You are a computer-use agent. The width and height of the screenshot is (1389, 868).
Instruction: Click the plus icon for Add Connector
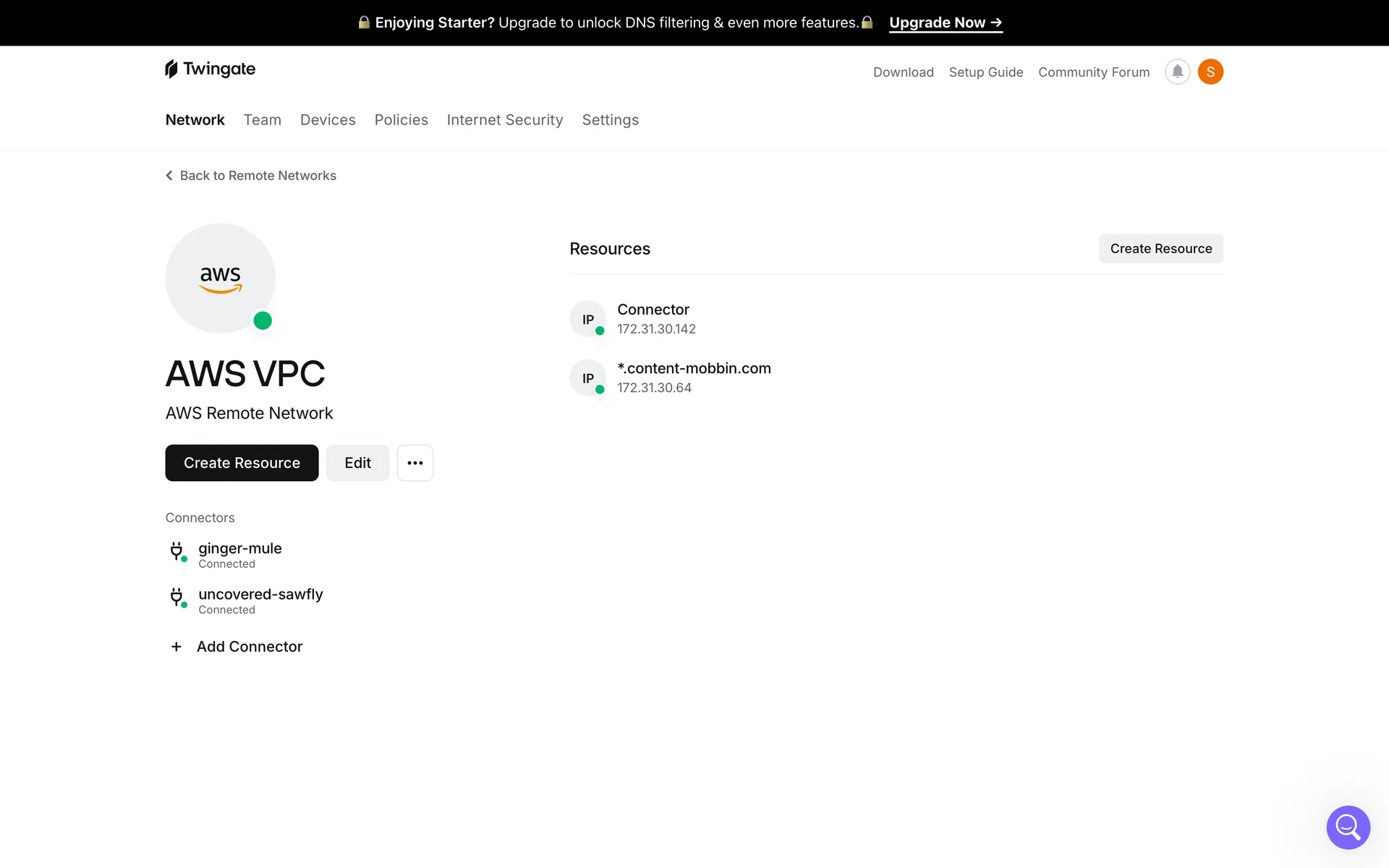point(176,647)
